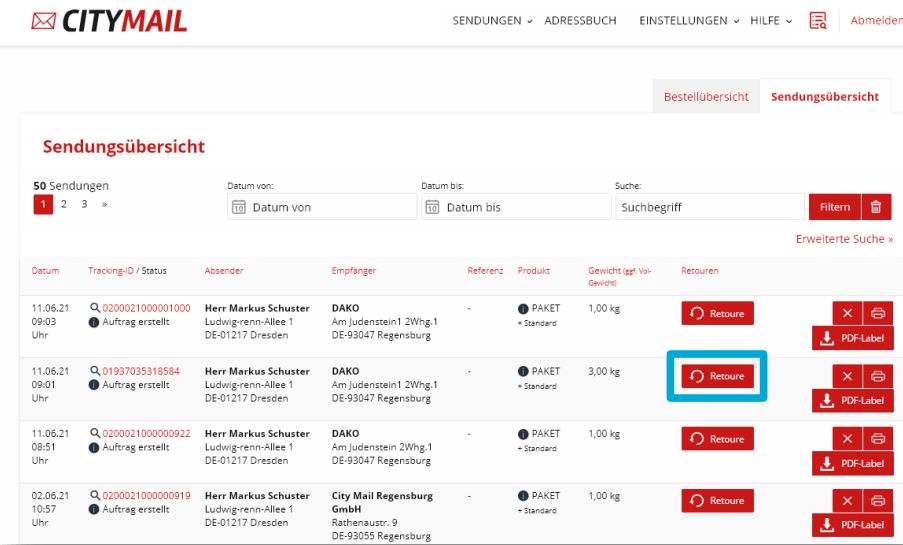Open the Sendungen dropdown menu
Screen dimensions: 903x545
click(492, 21)
